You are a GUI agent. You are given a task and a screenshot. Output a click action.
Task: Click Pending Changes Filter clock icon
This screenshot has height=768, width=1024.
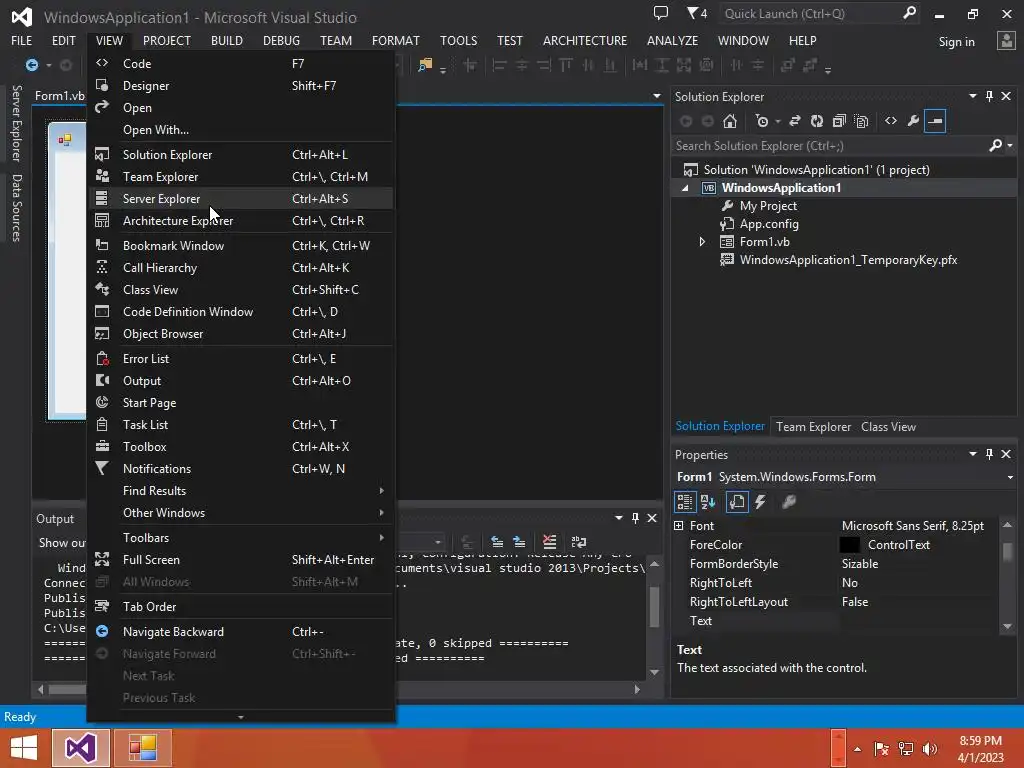point(761,121)
